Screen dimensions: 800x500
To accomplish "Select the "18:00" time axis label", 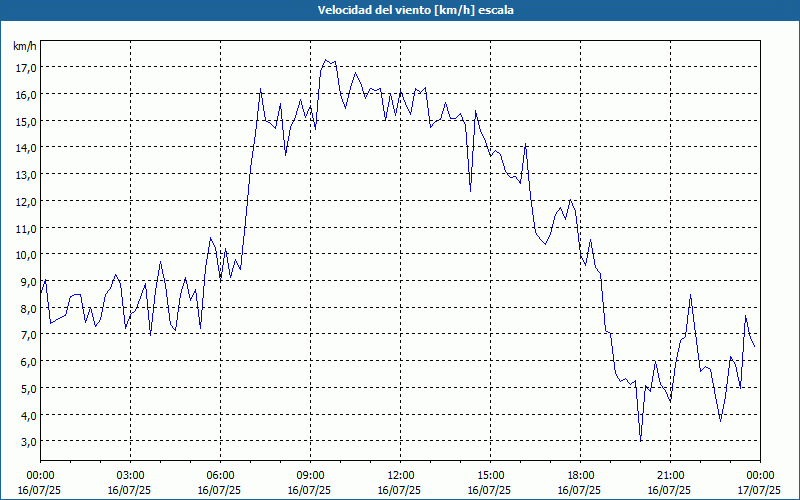I will 580,475.
